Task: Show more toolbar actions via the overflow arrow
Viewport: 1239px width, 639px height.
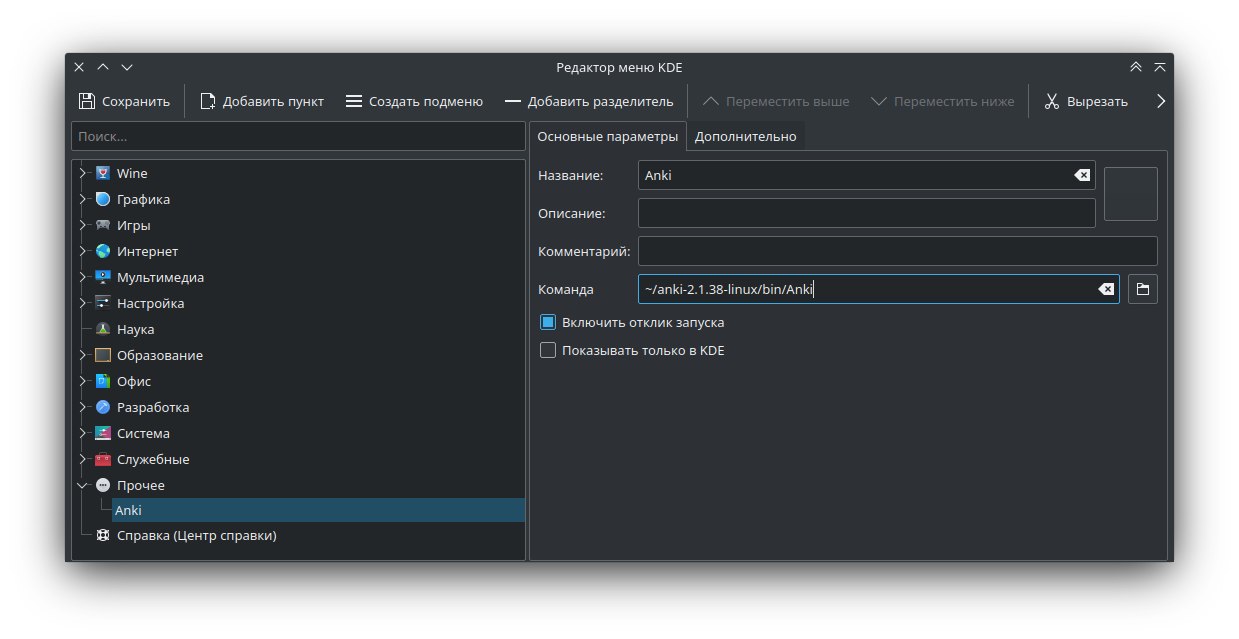Action: click(1161, 101)
